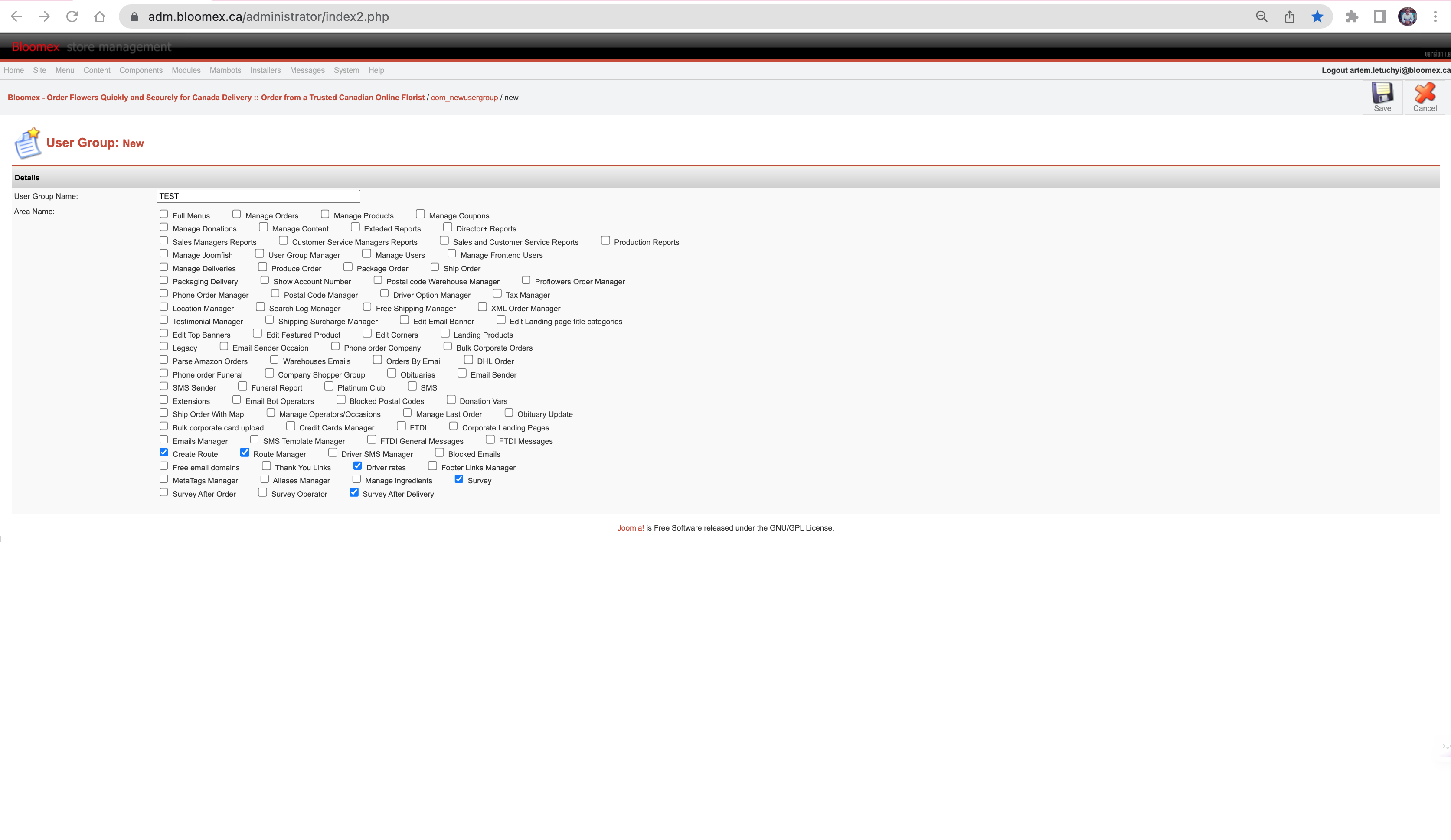
Task: Check the DHL Order checkbox
Action: pos(469,360)
